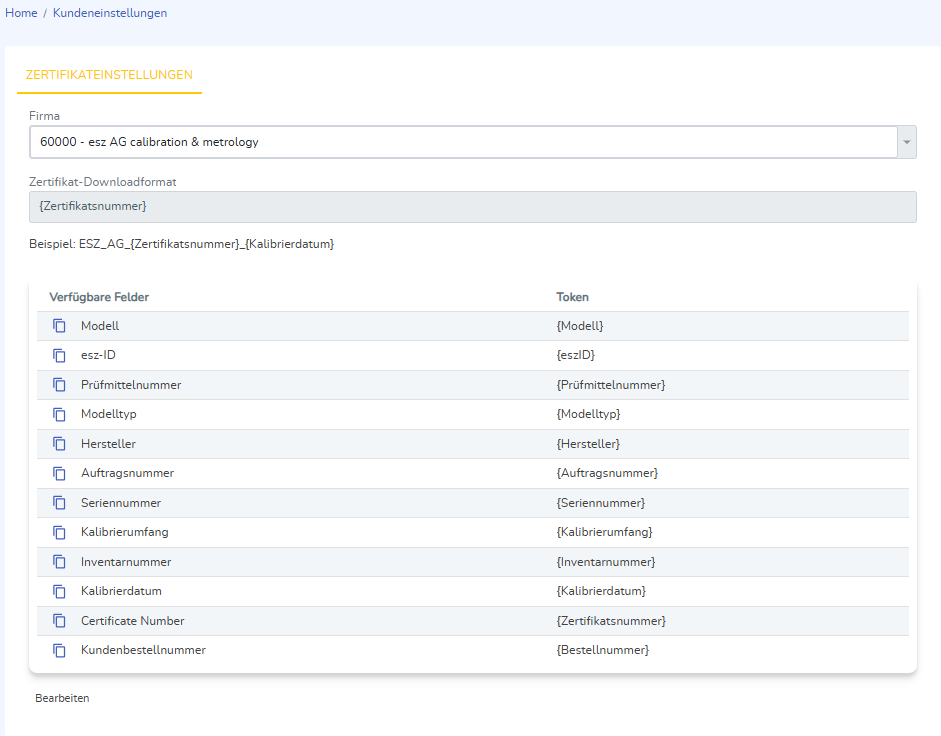Viewport: 941px width, 736px height.
Task: Copy the Auftragsnummer token icon
Action: click(59, 473)
